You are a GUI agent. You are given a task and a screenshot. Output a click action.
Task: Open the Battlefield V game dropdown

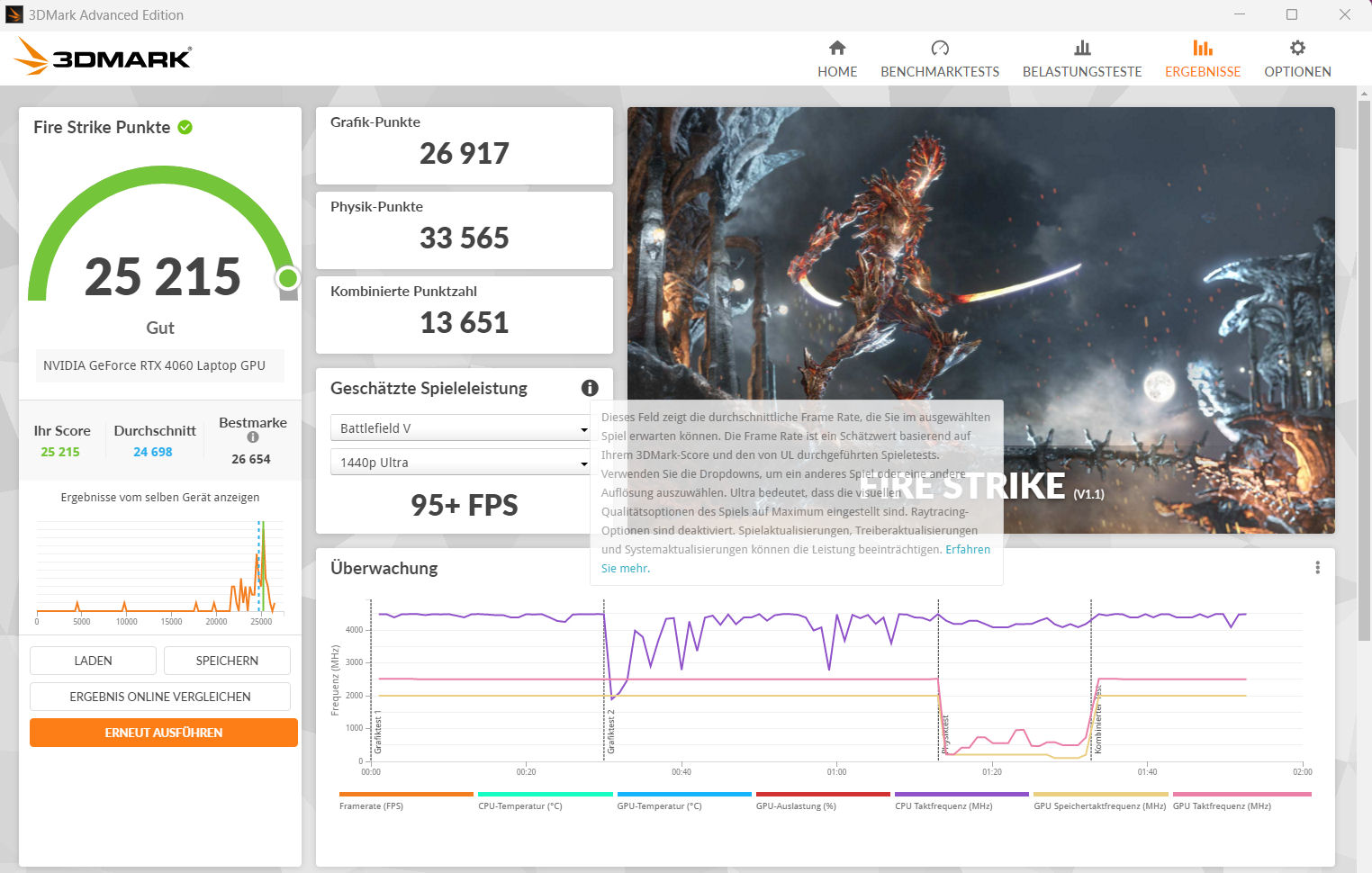click(x=460, y=428)
